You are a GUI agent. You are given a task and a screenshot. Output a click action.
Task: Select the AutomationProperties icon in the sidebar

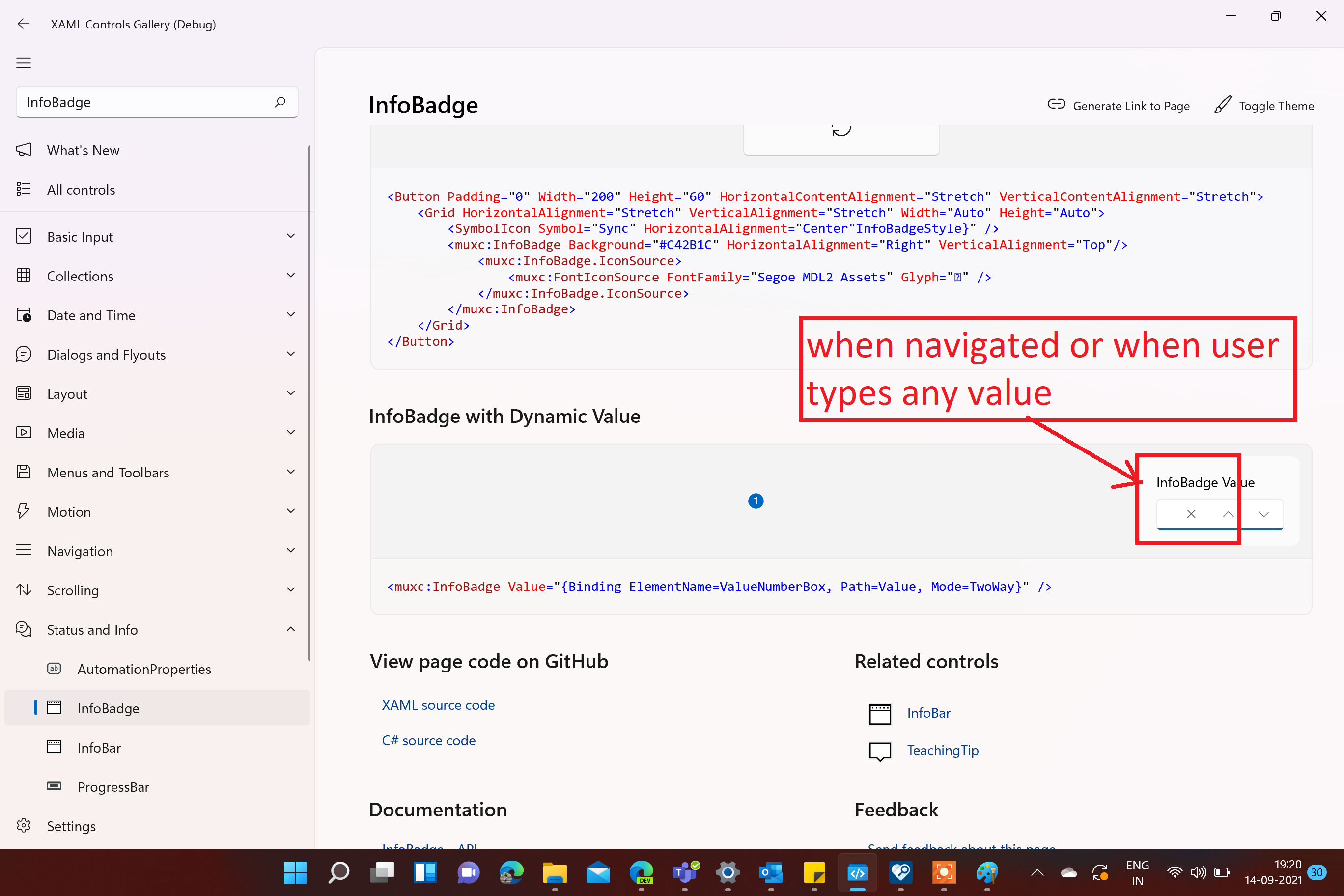pos(55,668)
